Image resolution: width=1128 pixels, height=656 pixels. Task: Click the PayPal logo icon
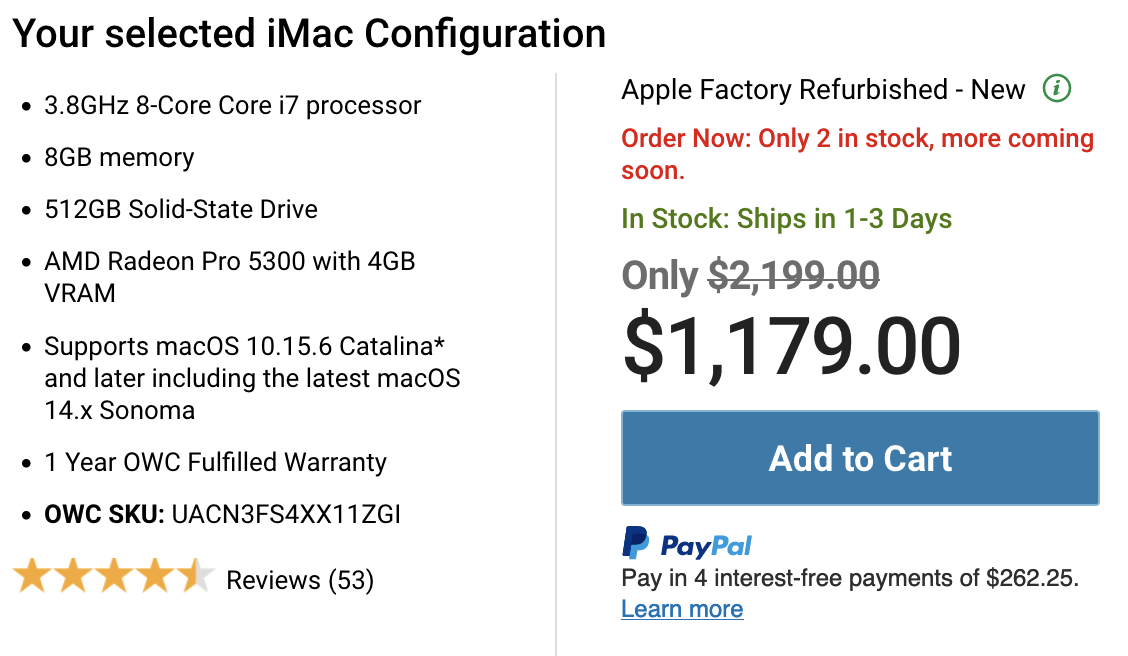[635, 542]
